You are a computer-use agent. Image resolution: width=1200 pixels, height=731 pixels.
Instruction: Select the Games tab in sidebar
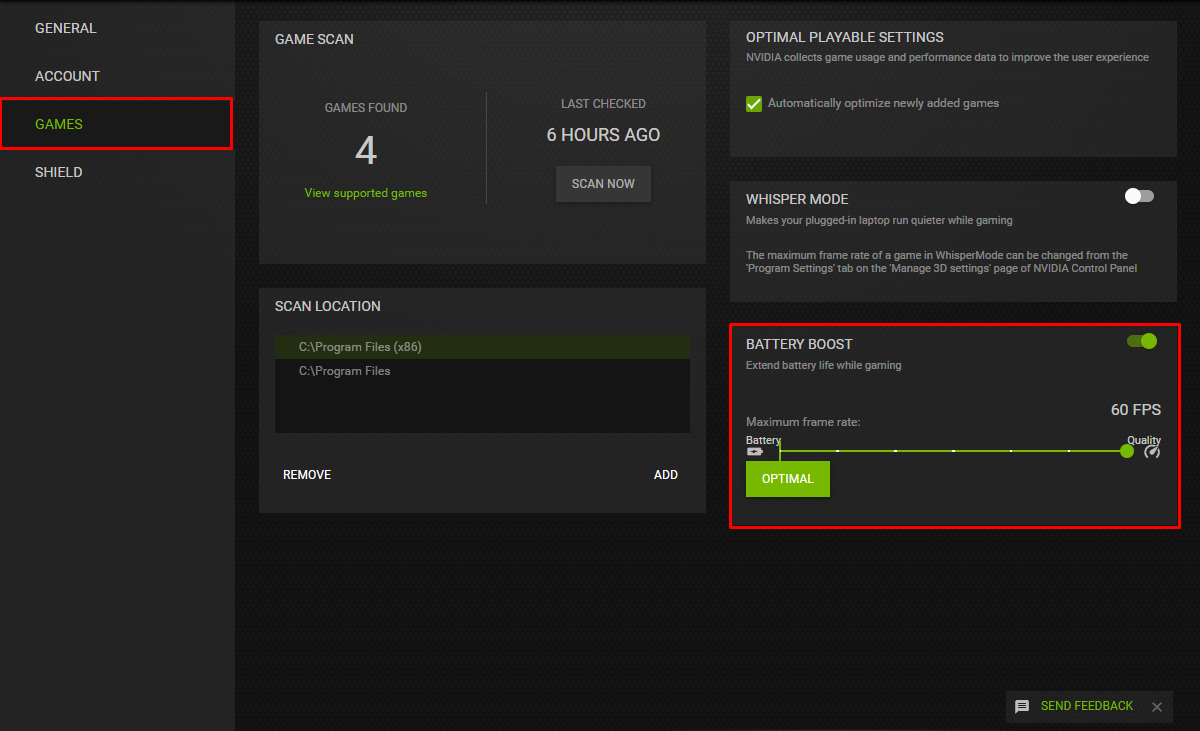(x=117, y=124)
